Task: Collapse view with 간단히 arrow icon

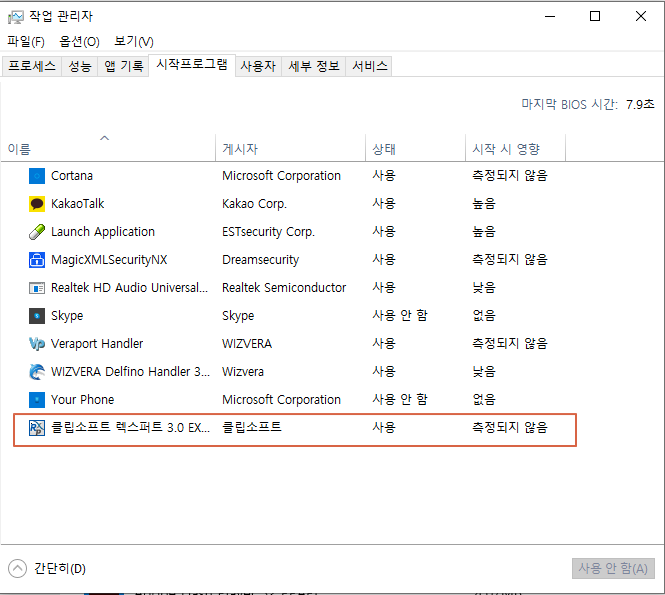Action: click(17, 569)
